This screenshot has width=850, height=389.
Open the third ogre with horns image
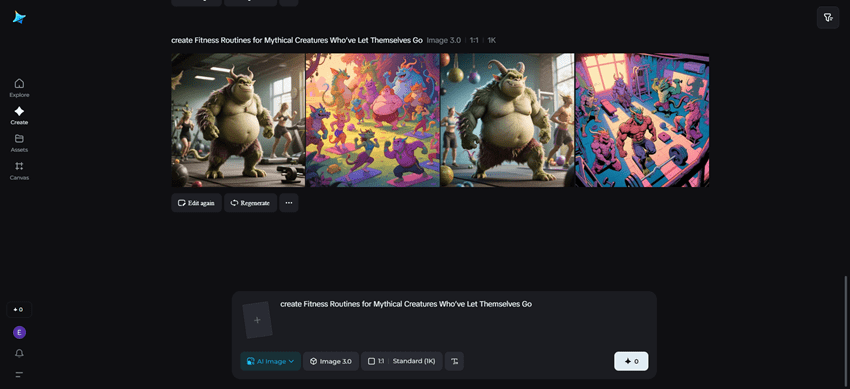coord(507,120)
